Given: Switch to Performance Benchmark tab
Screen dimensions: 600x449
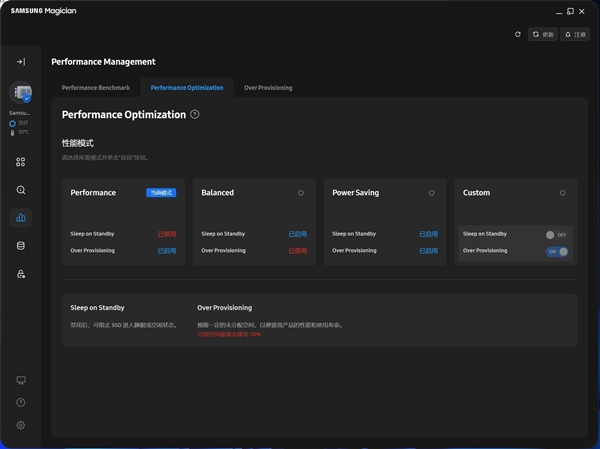Looking at the screenshot, I should click(96, 88).
